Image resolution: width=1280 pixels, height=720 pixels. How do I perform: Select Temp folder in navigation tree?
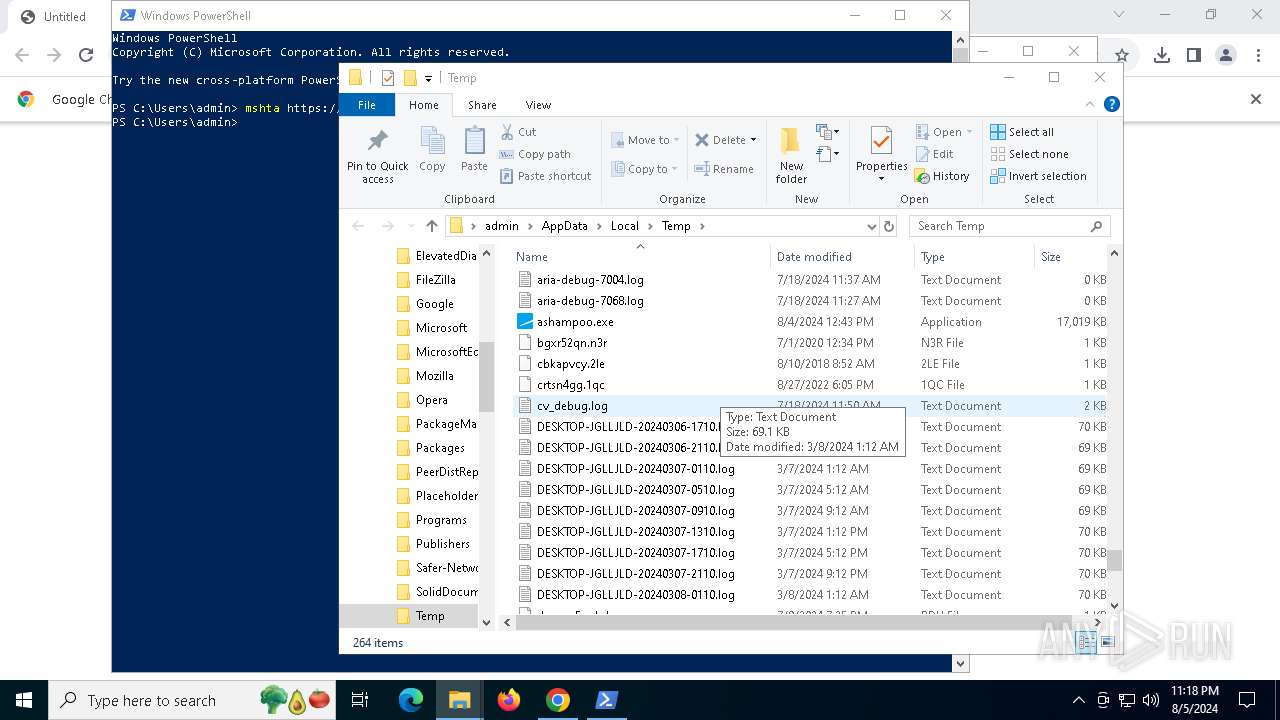(x=430, y=616)
